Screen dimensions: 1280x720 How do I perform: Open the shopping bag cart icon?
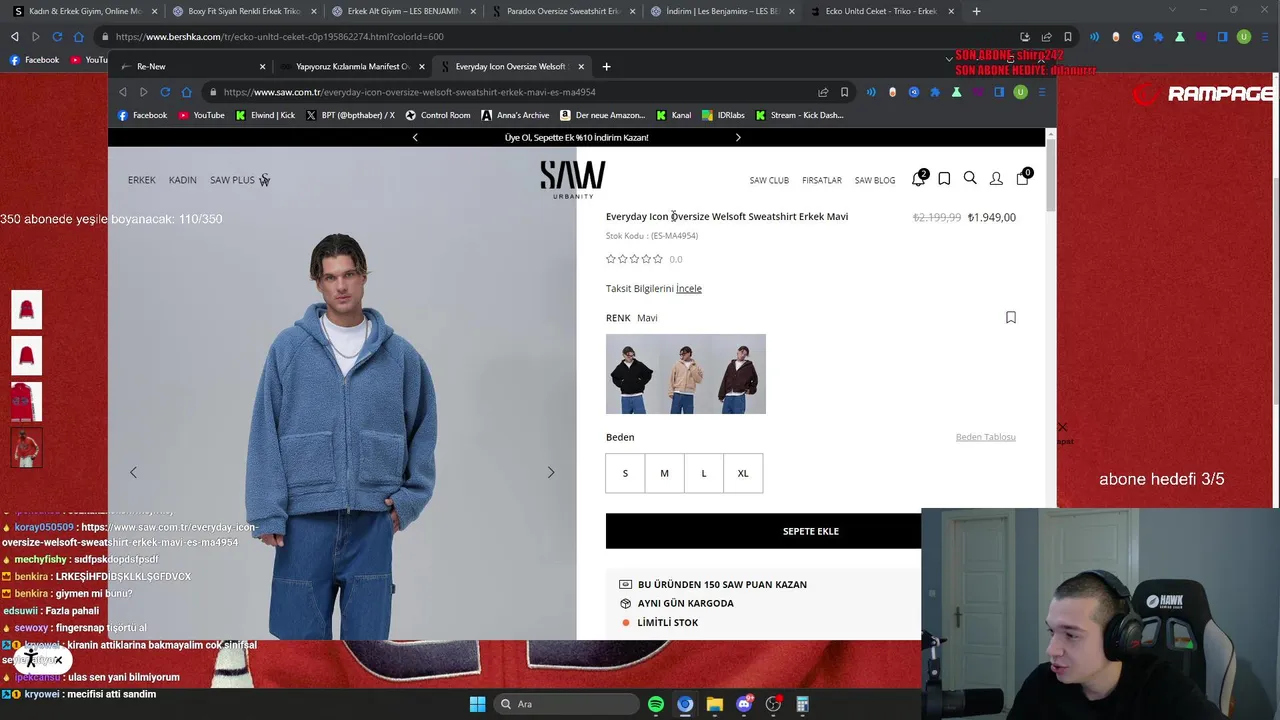tap(1022, 178)
